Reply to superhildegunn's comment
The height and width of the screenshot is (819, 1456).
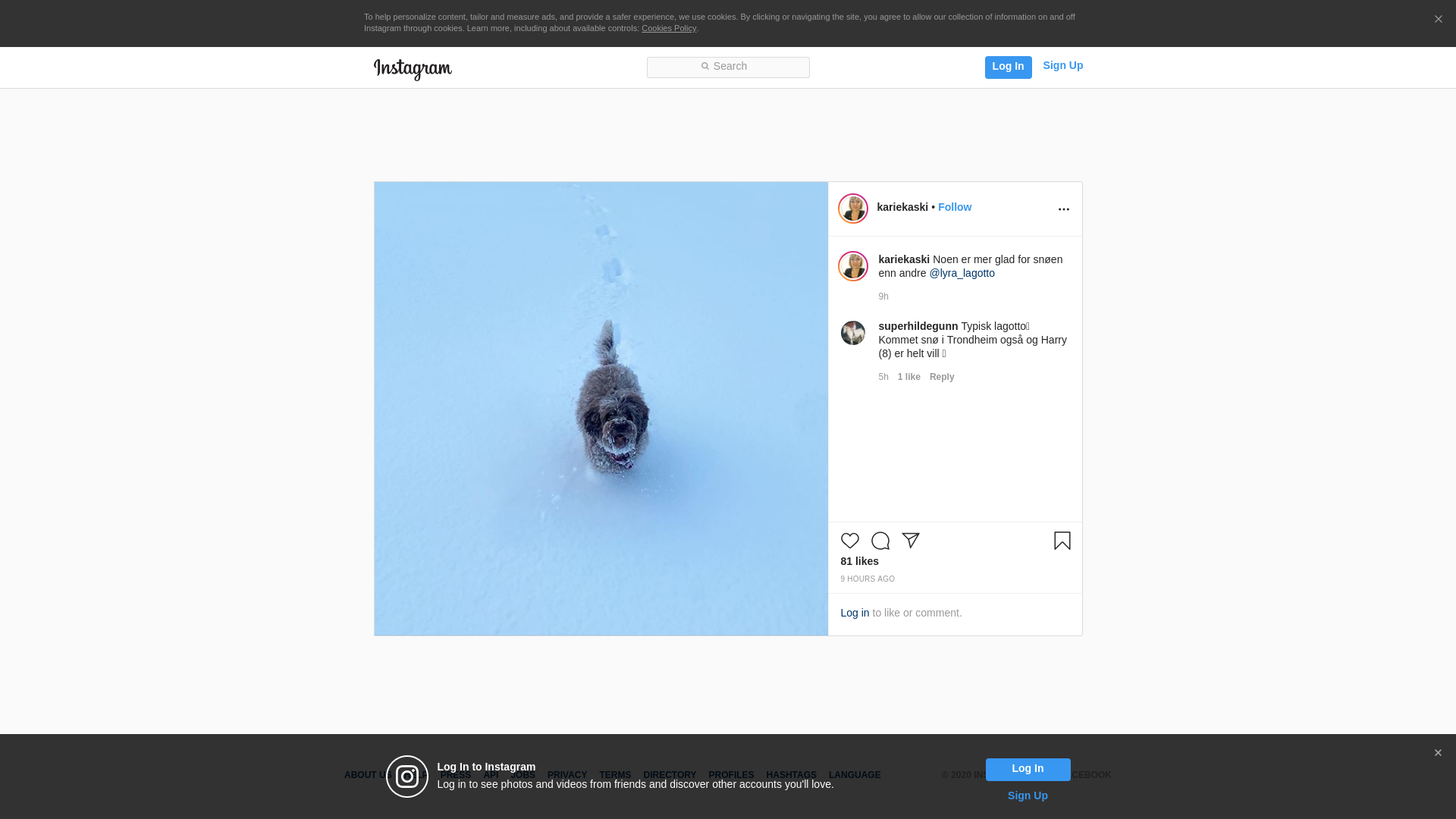tap(941, 377)
